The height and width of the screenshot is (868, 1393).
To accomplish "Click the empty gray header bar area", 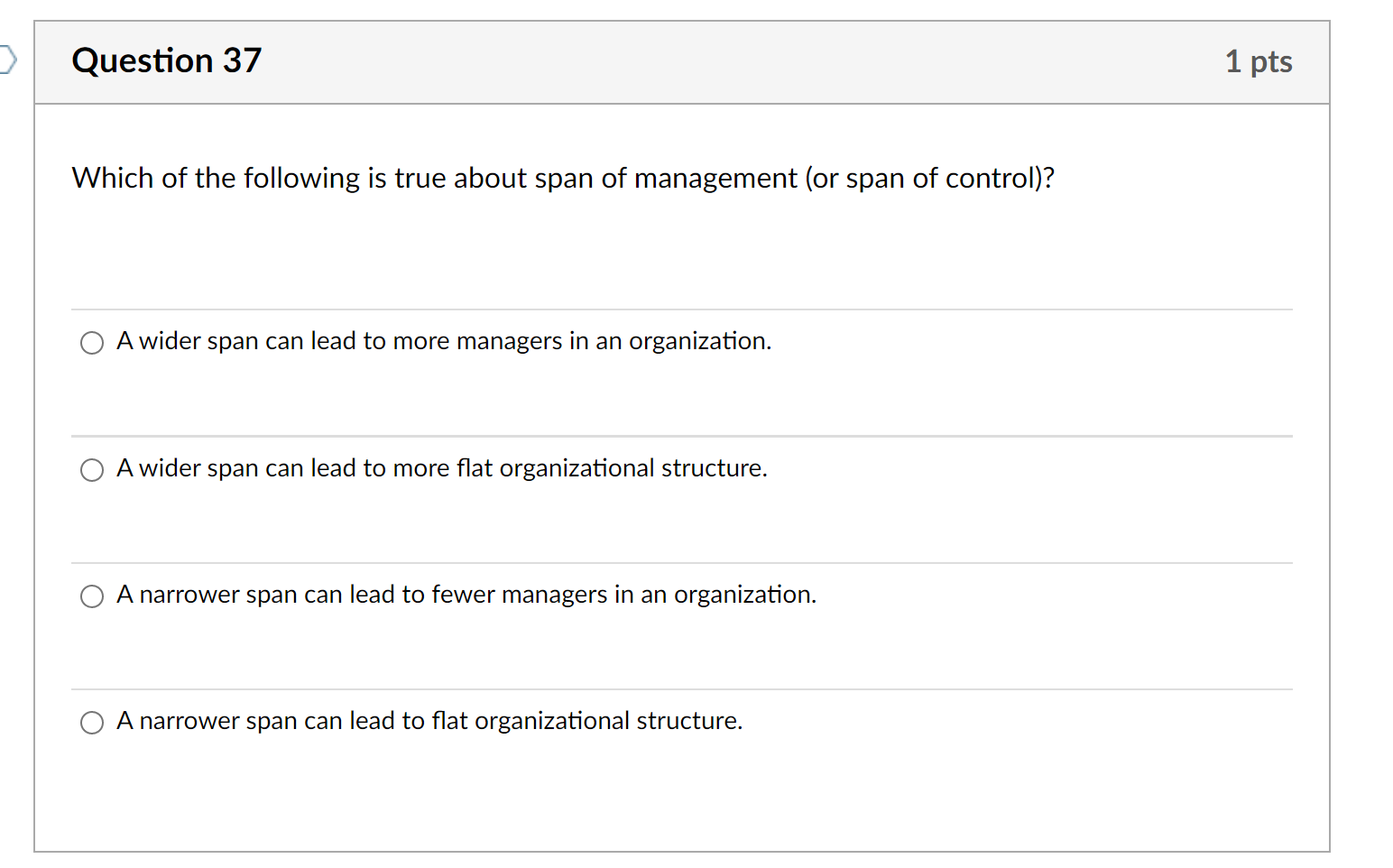I will 722,61.
